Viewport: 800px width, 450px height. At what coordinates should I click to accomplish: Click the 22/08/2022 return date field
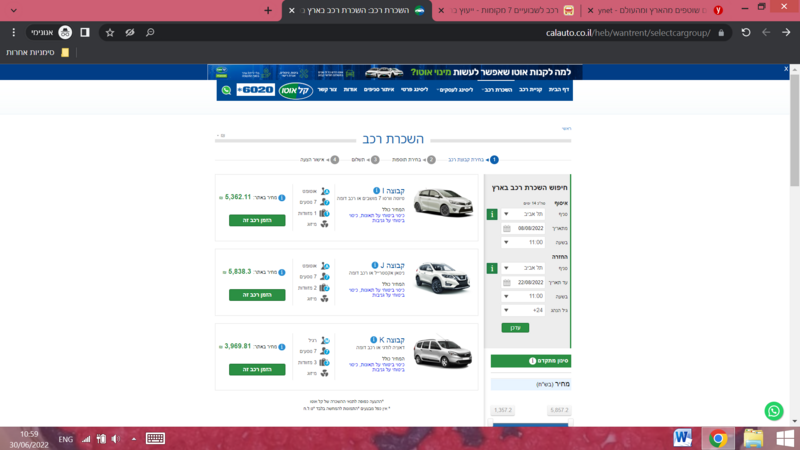[523, 282]
